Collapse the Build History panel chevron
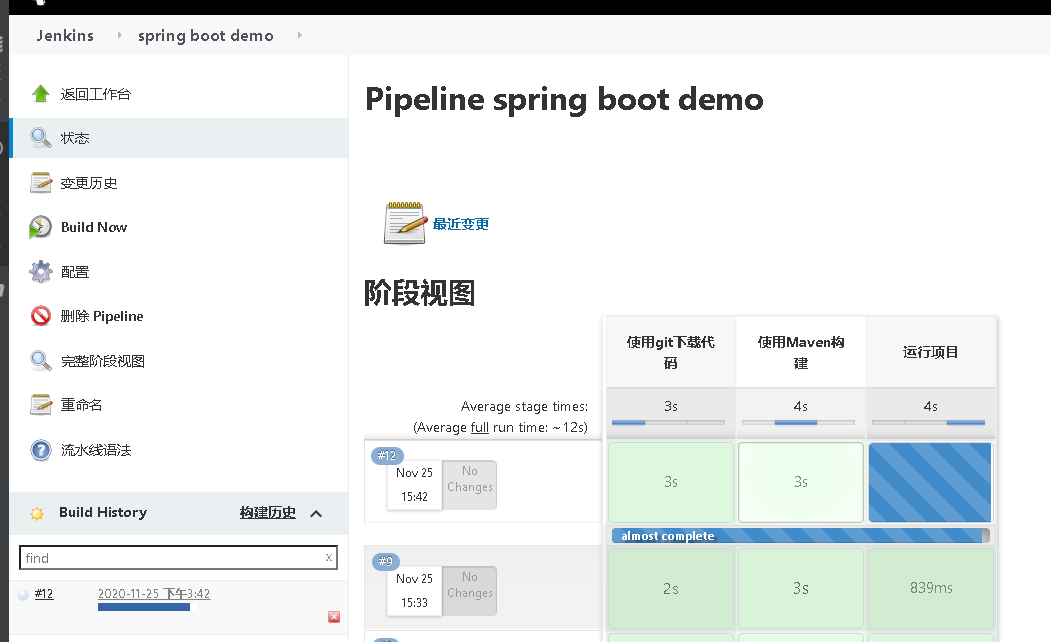1051x642 pixels. (x=316, y=513)
